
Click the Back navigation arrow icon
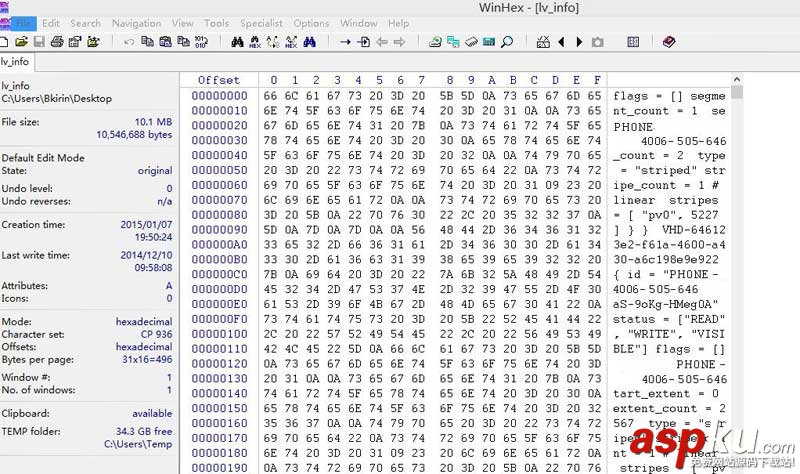pos(382,42)
